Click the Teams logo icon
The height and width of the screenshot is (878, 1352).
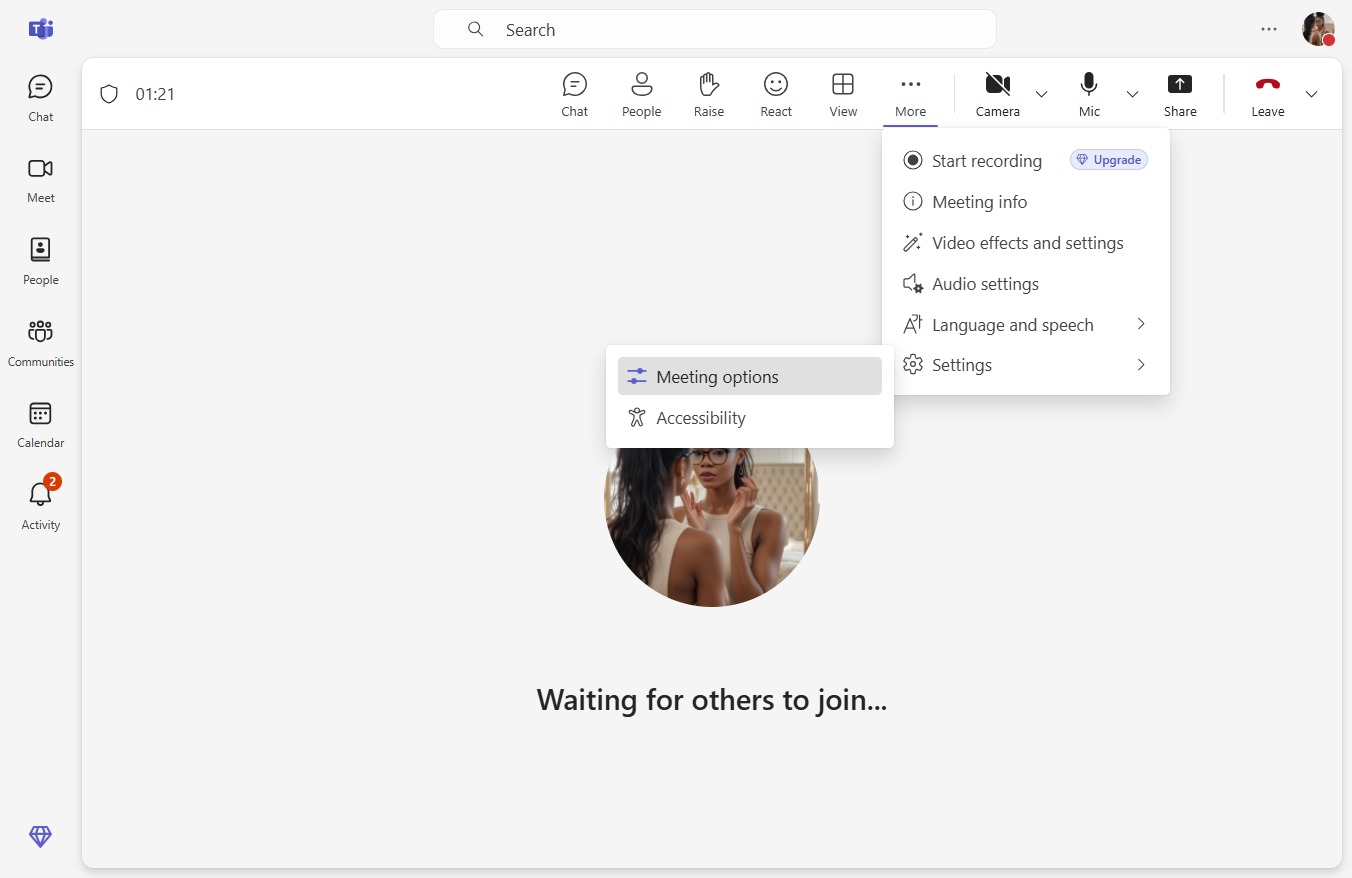click(41, 29)
